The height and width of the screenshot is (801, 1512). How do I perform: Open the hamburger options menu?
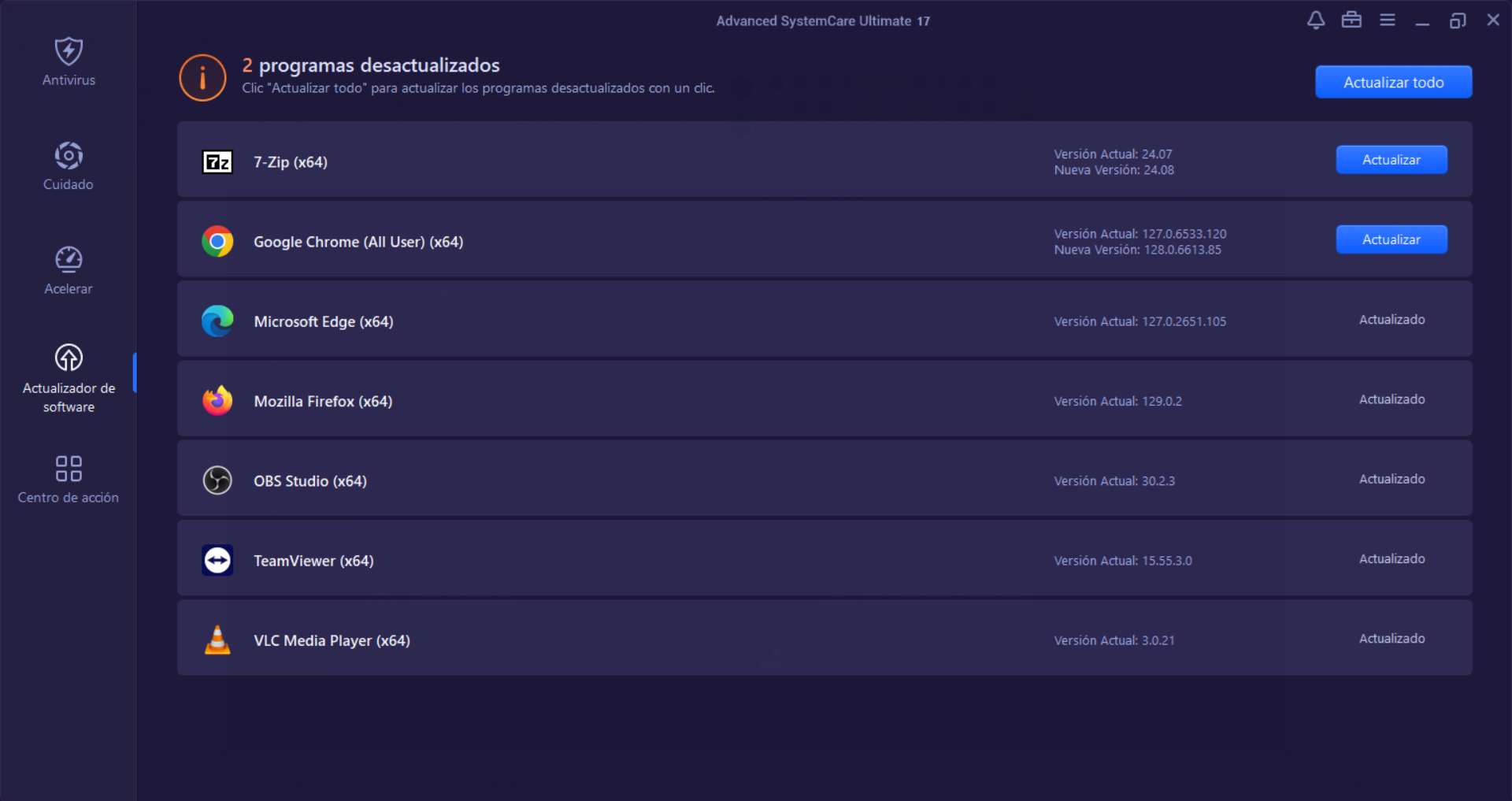click(x=1388, y=20)
